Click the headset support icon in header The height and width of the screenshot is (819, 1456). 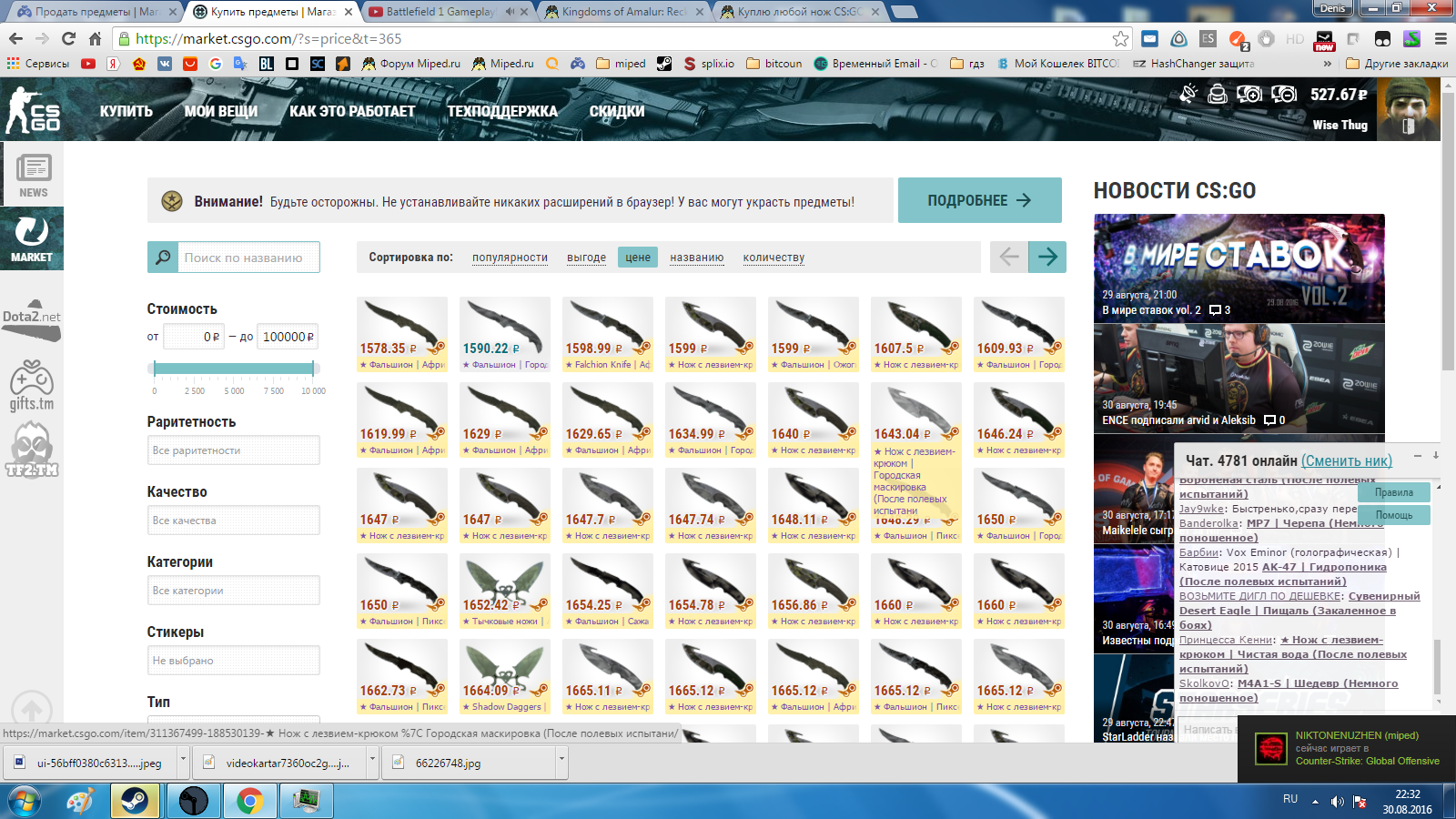point(1218,94)
